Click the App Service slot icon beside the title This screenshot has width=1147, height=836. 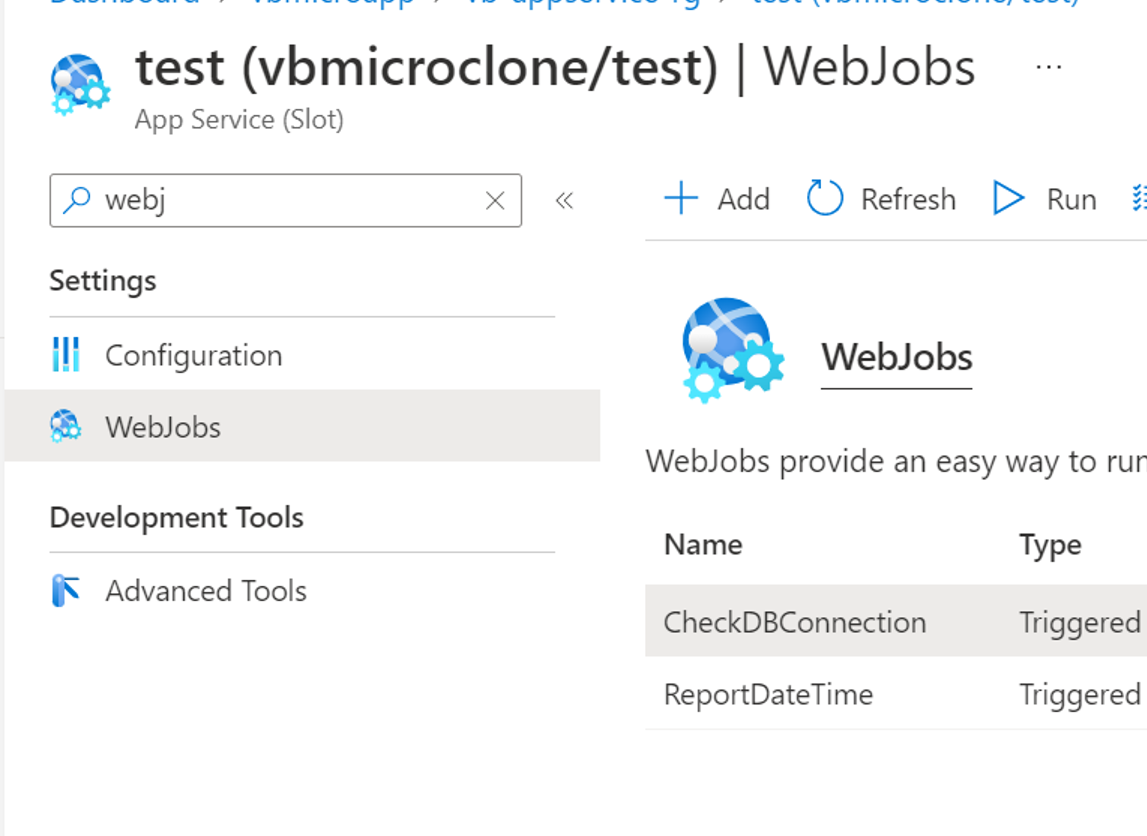[80, 84]
